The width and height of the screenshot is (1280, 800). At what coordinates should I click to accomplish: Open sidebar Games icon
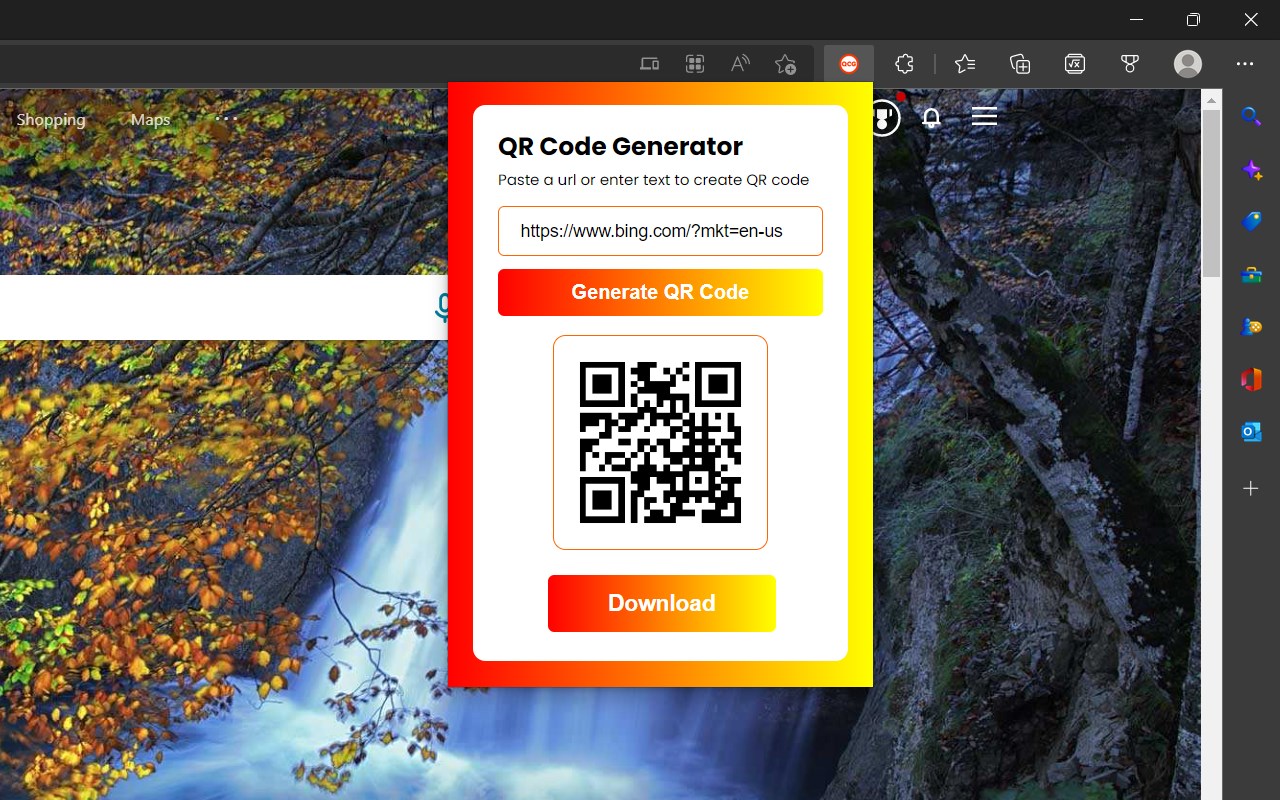tap(1251, 326)
